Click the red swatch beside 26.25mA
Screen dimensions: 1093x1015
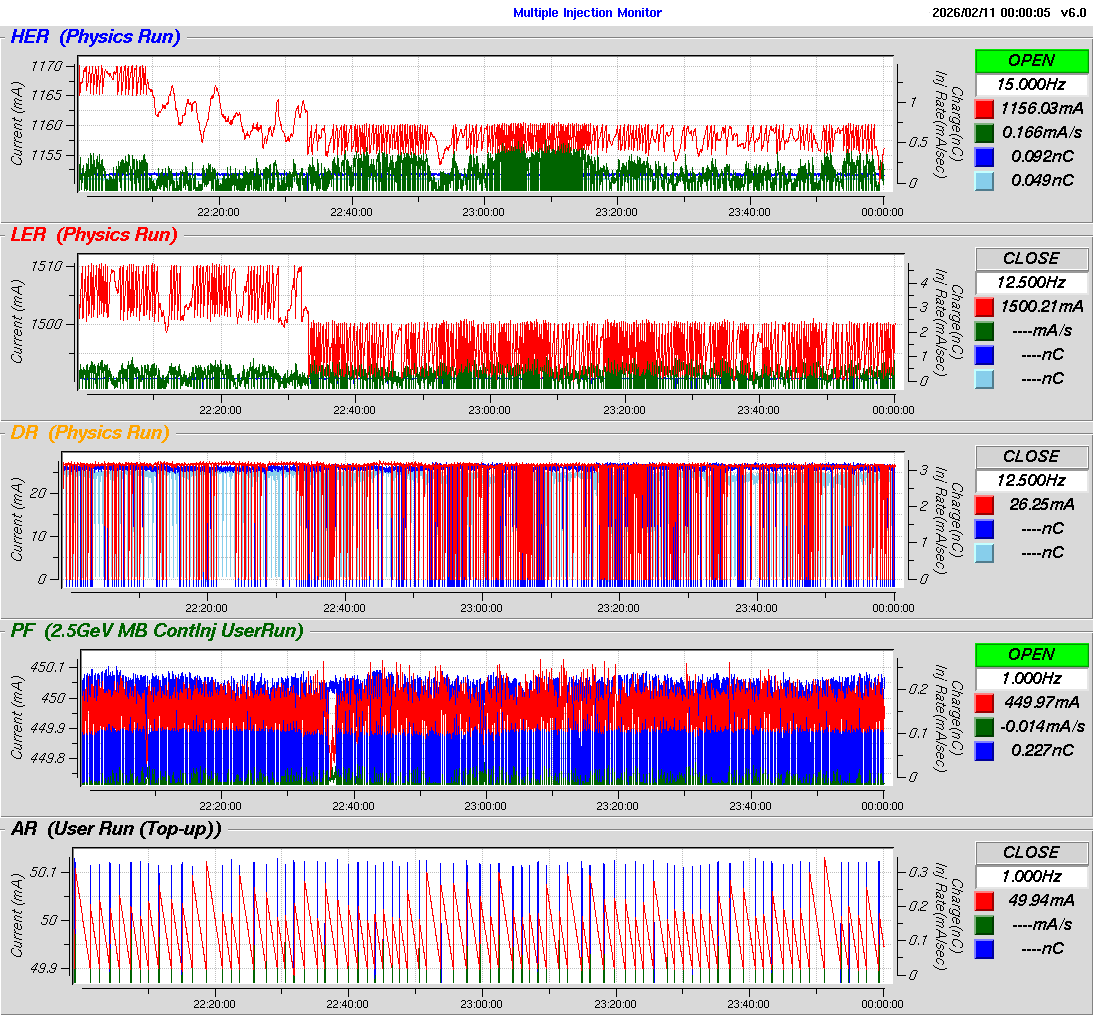click(x=984, y=505)
